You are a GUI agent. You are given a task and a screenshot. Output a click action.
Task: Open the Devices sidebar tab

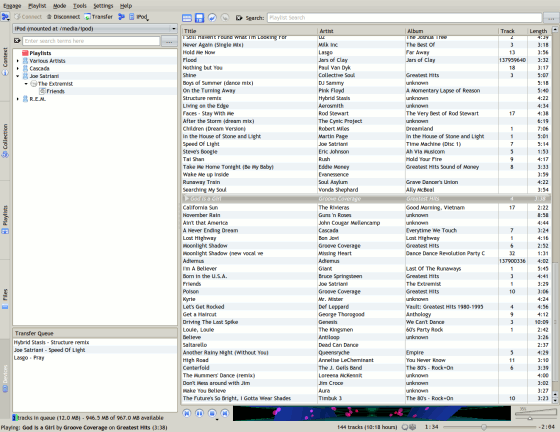tap(5, 378)
